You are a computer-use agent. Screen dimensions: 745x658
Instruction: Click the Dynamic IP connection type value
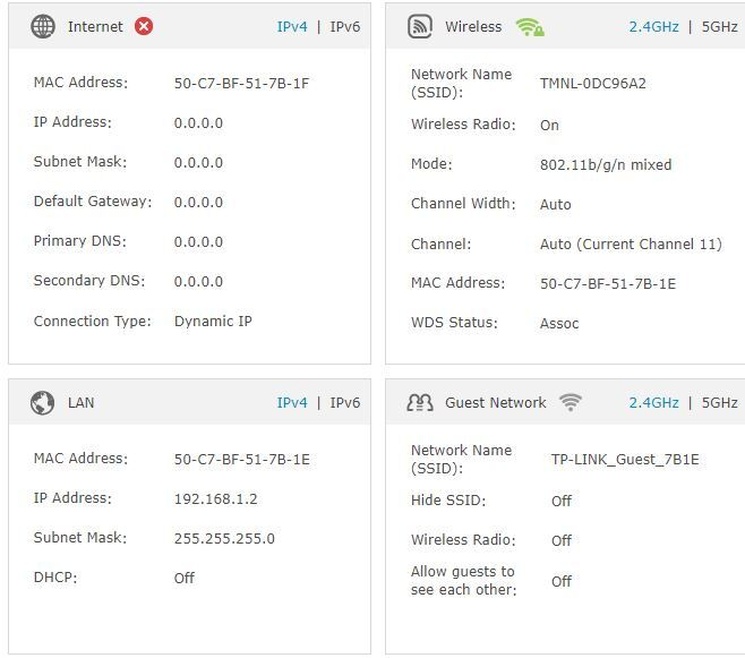(212, 322)
